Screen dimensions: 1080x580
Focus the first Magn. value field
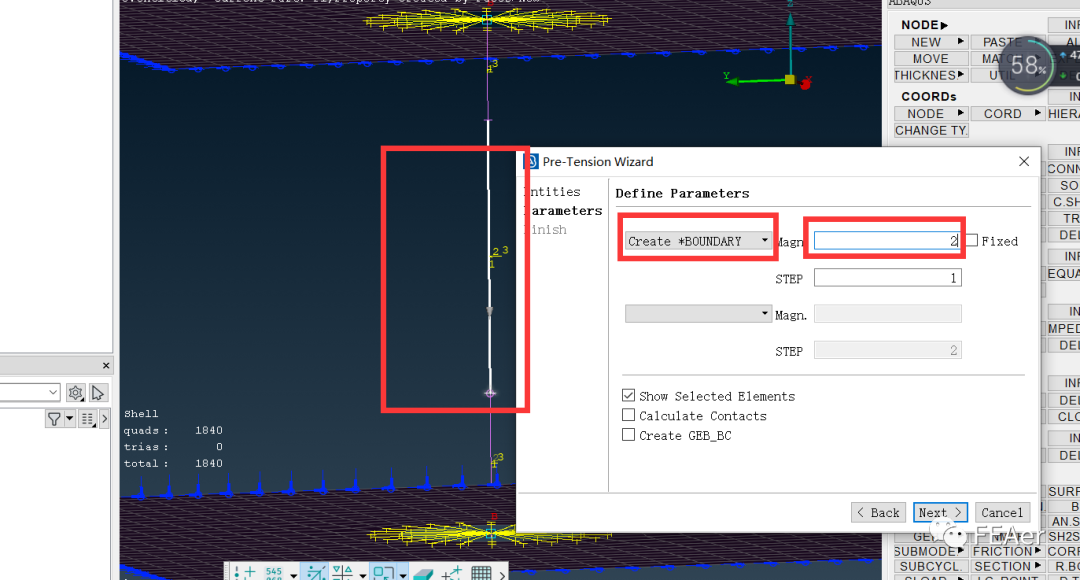887,240
